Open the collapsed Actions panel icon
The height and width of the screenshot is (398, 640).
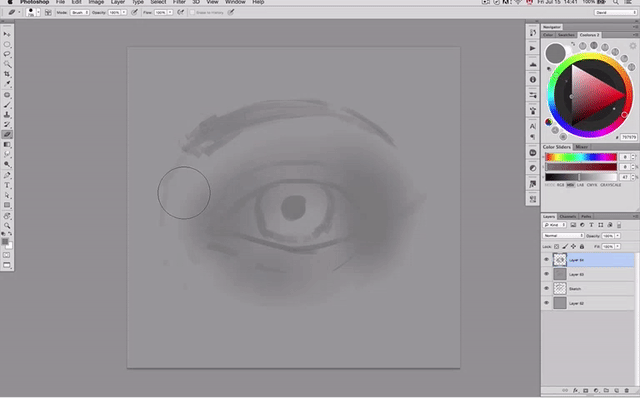pos(533,48)
